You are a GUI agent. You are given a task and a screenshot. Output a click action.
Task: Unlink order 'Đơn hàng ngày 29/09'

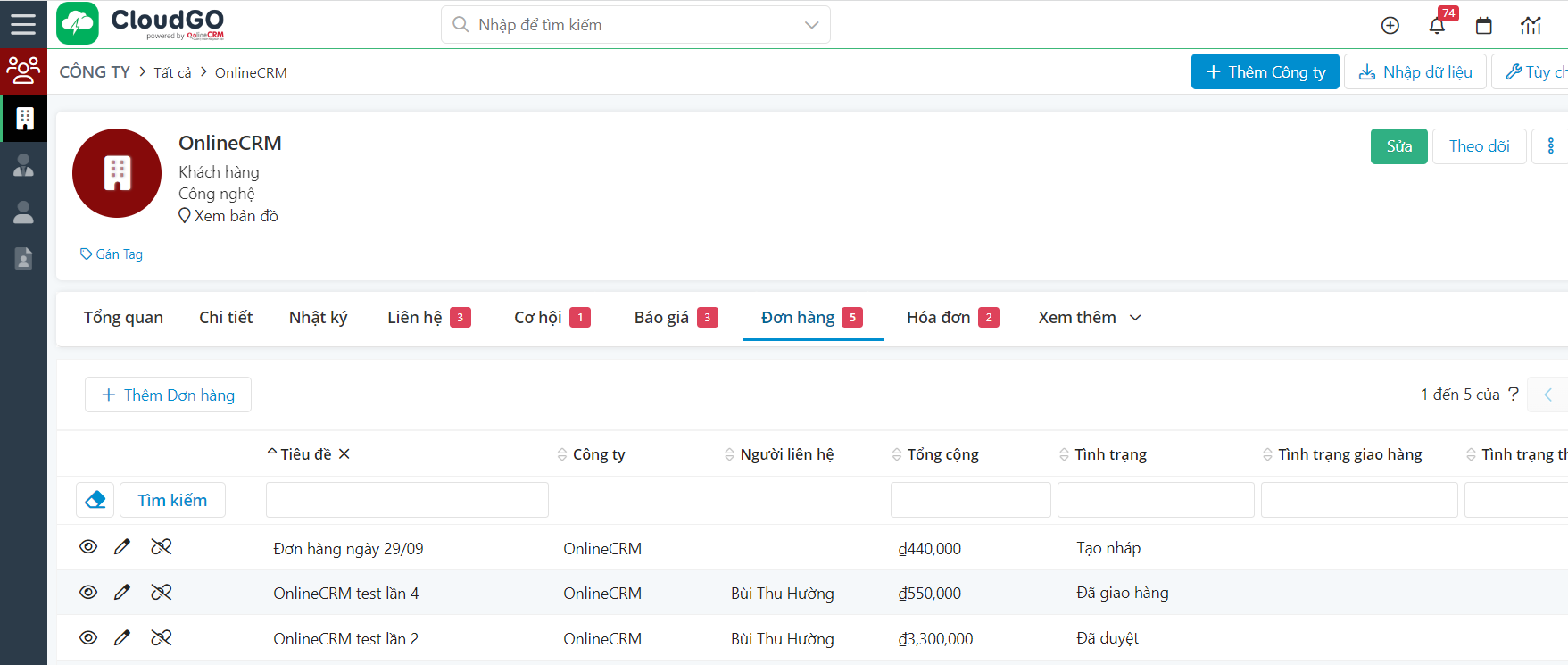pyautogui.click(x=162, y=547)
